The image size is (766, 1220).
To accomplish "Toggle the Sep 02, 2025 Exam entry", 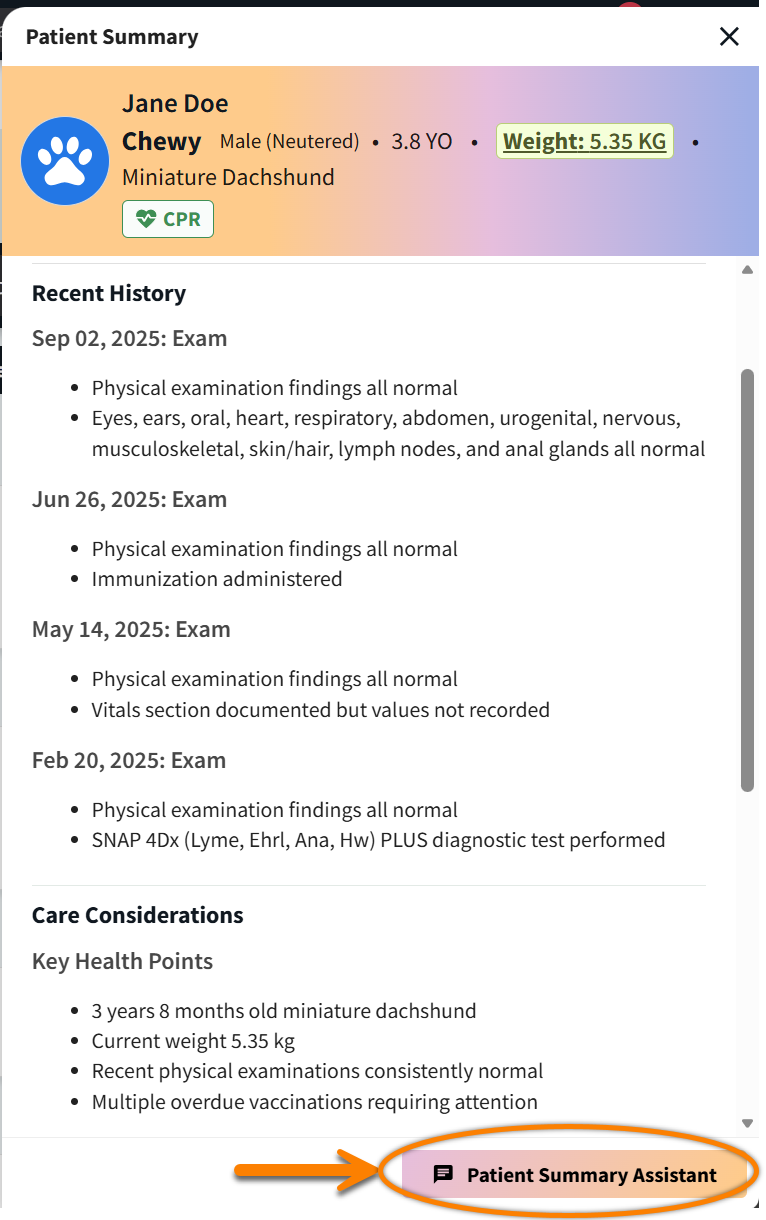I will pos(129,338).
